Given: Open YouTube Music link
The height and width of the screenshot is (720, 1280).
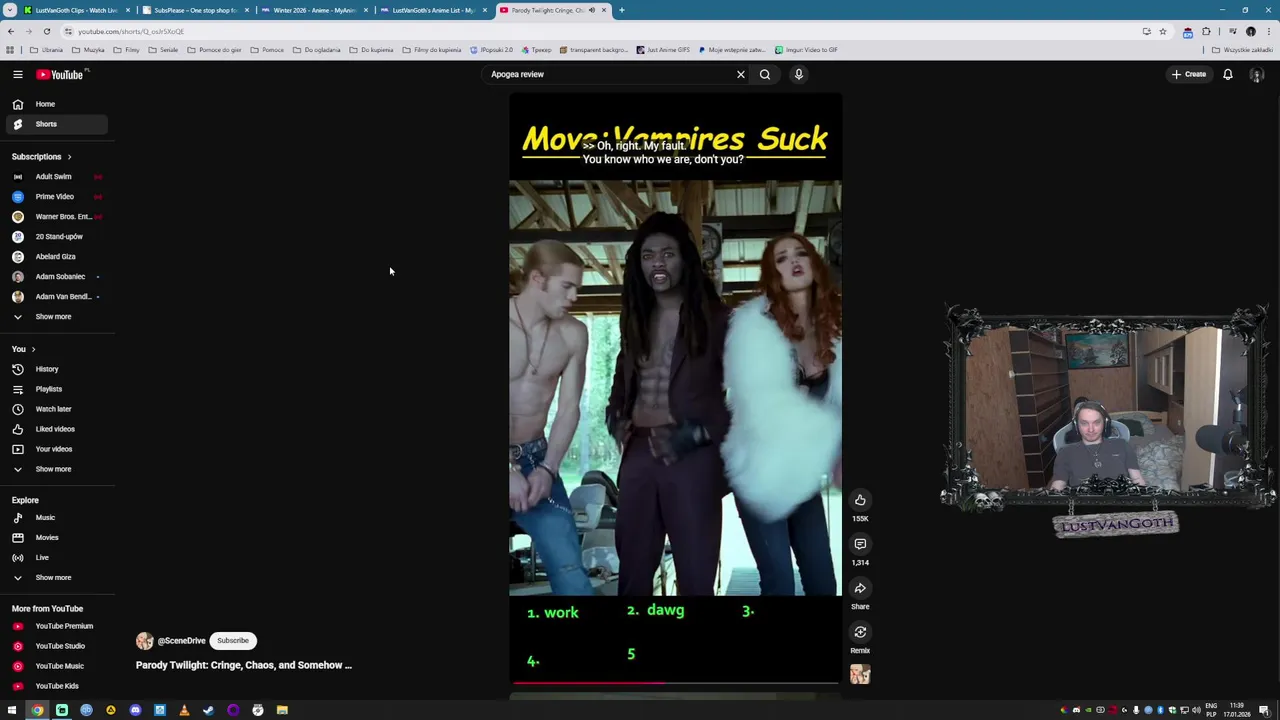Looking at the screenshot, I should tap(56, 666).
